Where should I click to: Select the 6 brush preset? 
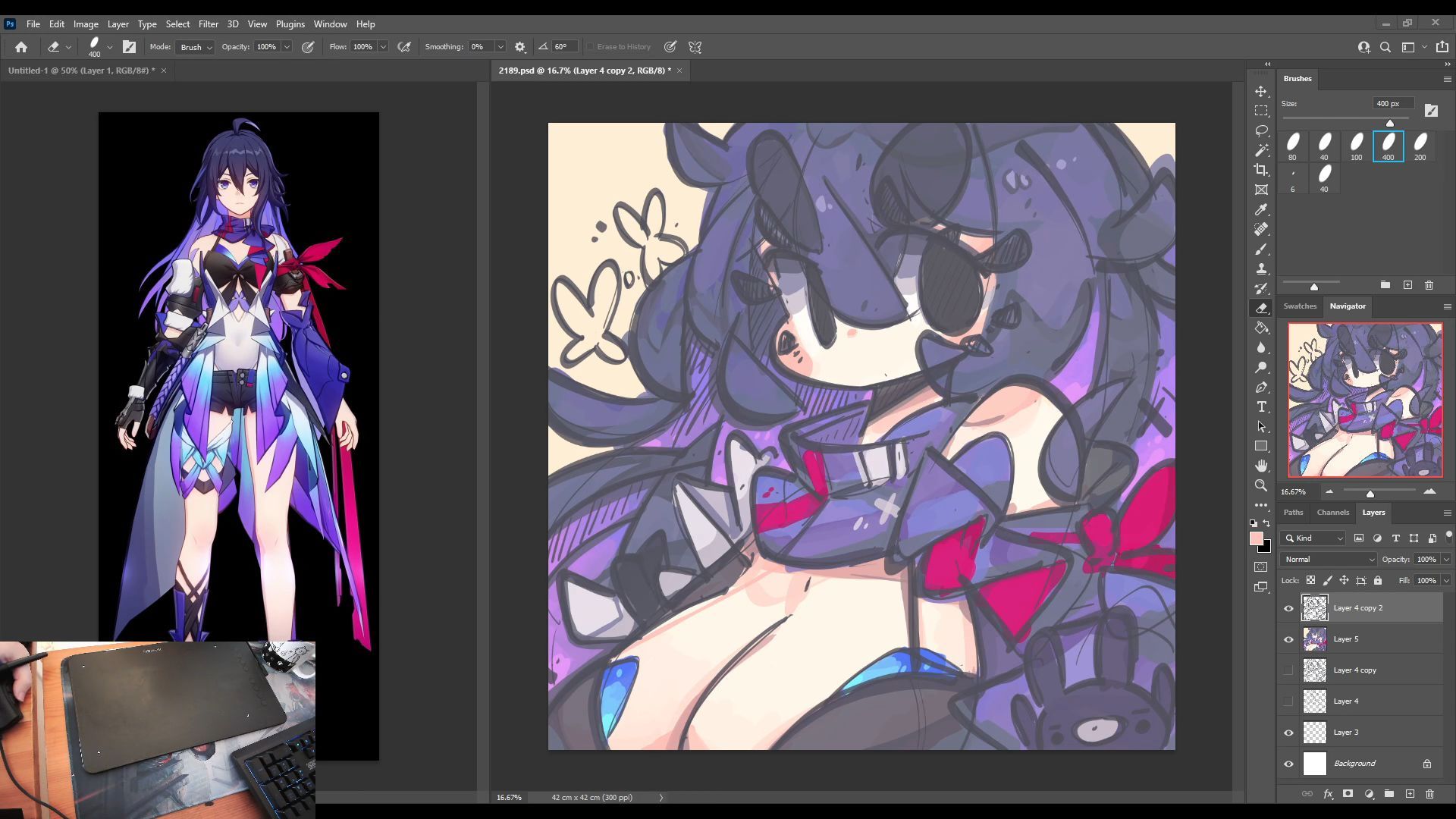pos(1293,178)
